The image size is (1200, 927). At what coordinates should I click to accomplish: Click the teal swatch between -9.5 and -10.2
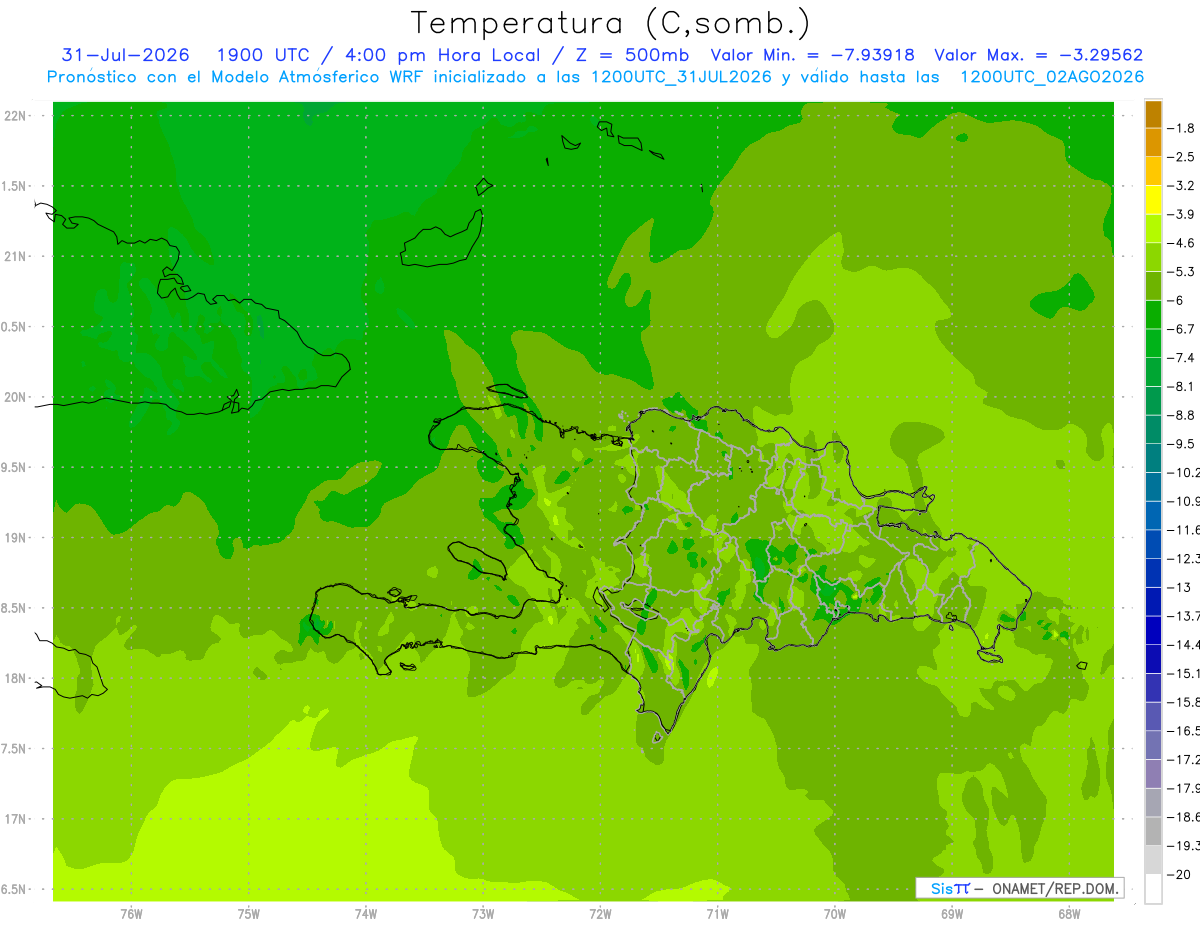[x=1153, y=458]
